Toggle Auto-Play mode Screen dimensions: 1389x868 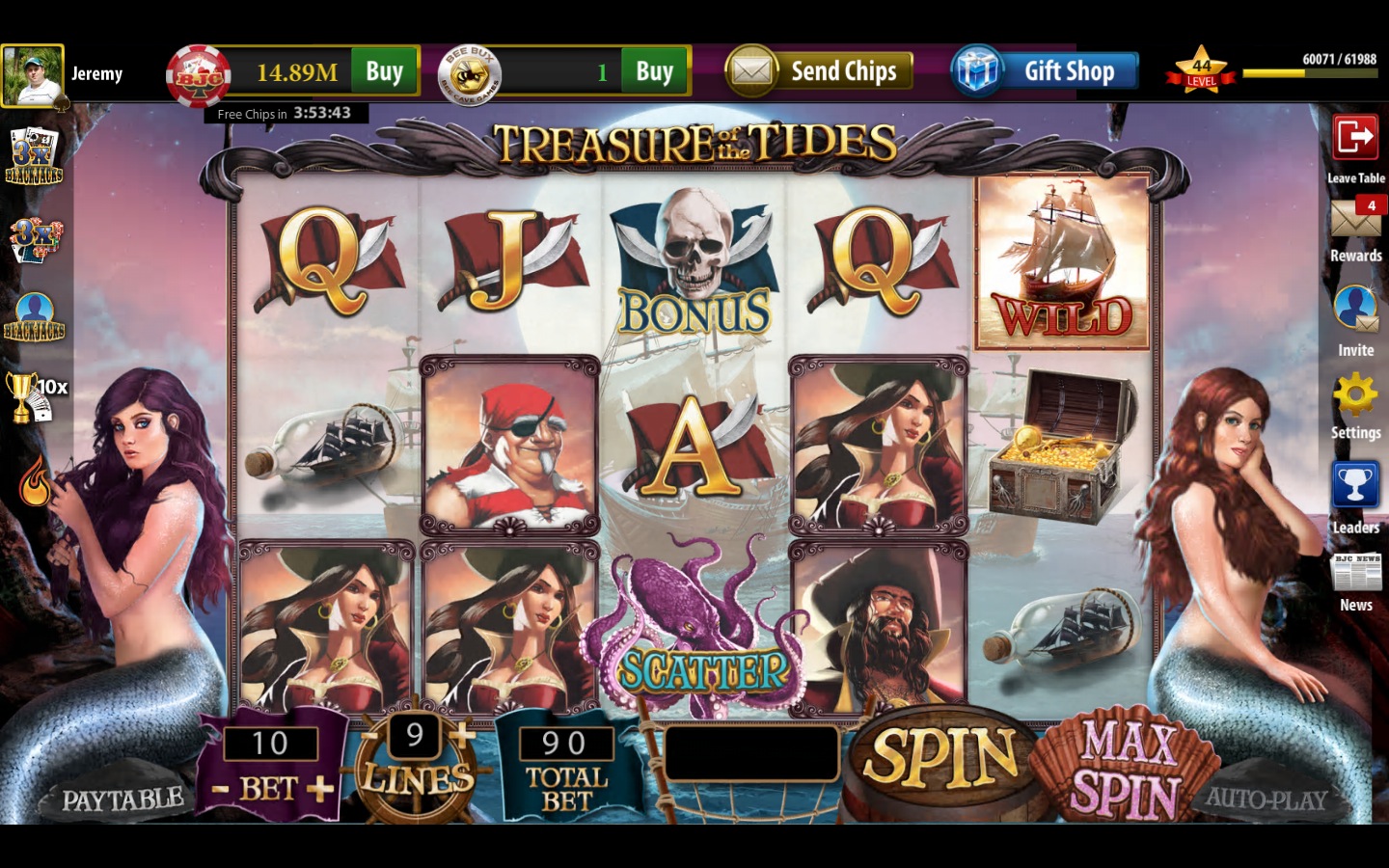[1266, 800]
